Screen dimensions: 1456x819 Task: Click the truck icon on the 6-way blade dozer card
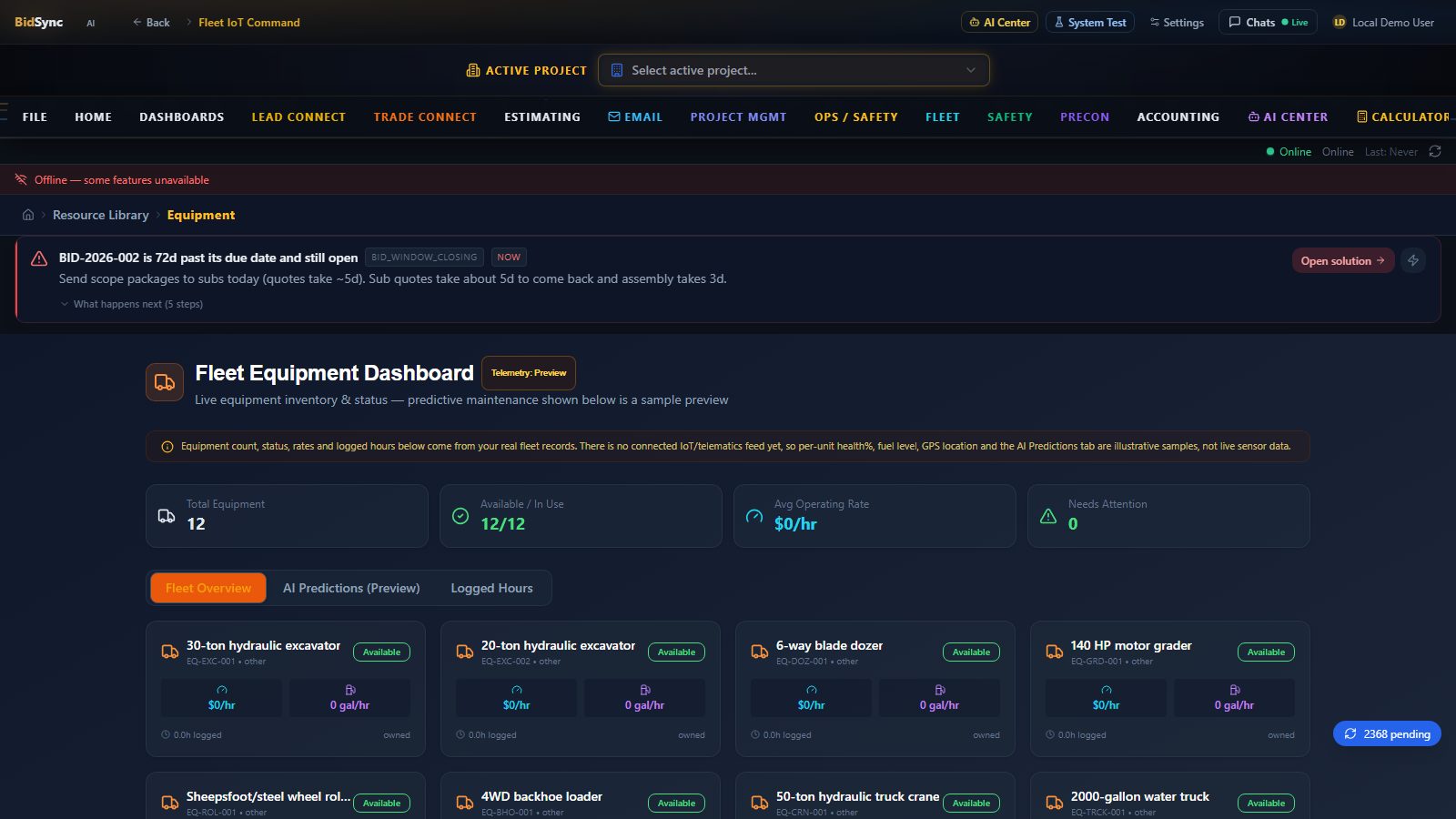point(760,652)
